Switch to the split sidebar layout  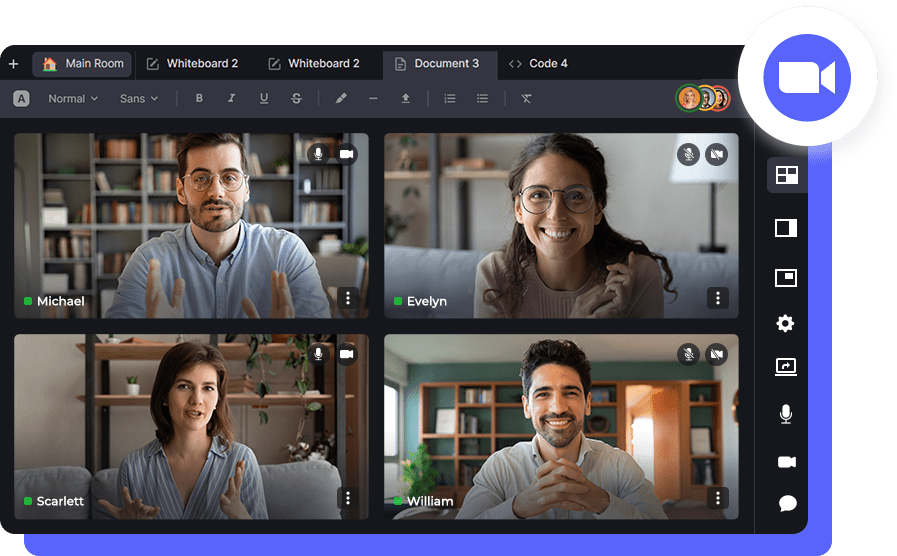pos(786,228)
